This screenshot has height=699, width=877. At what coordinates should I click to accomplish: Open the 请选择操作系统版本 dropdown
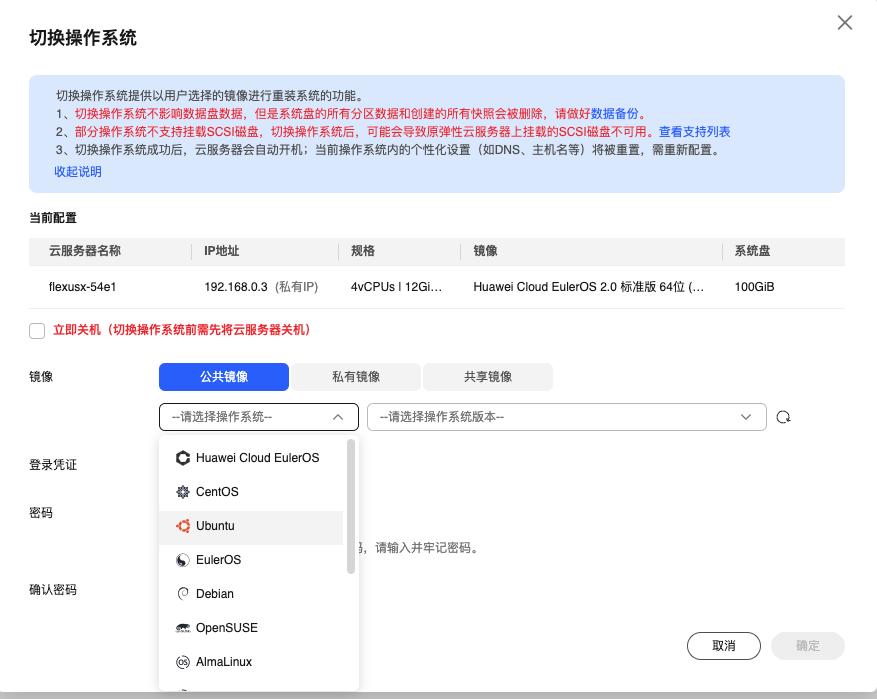[567, 417]
